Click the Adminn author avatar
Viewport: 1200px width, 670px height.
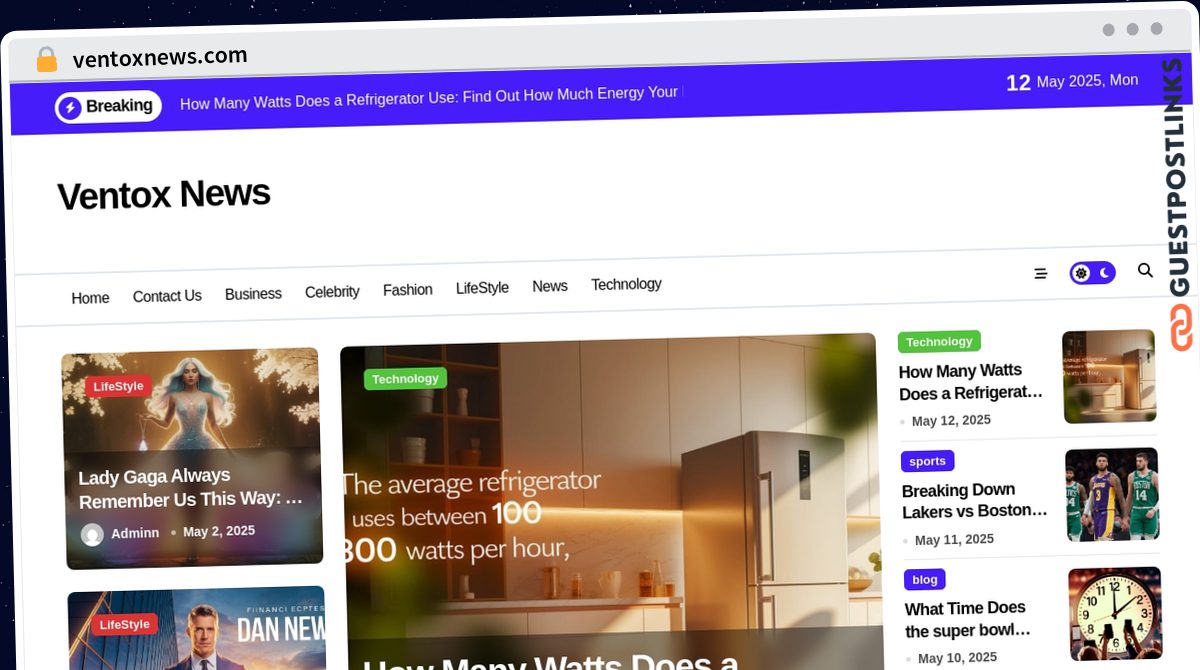(x=92, y=534)
